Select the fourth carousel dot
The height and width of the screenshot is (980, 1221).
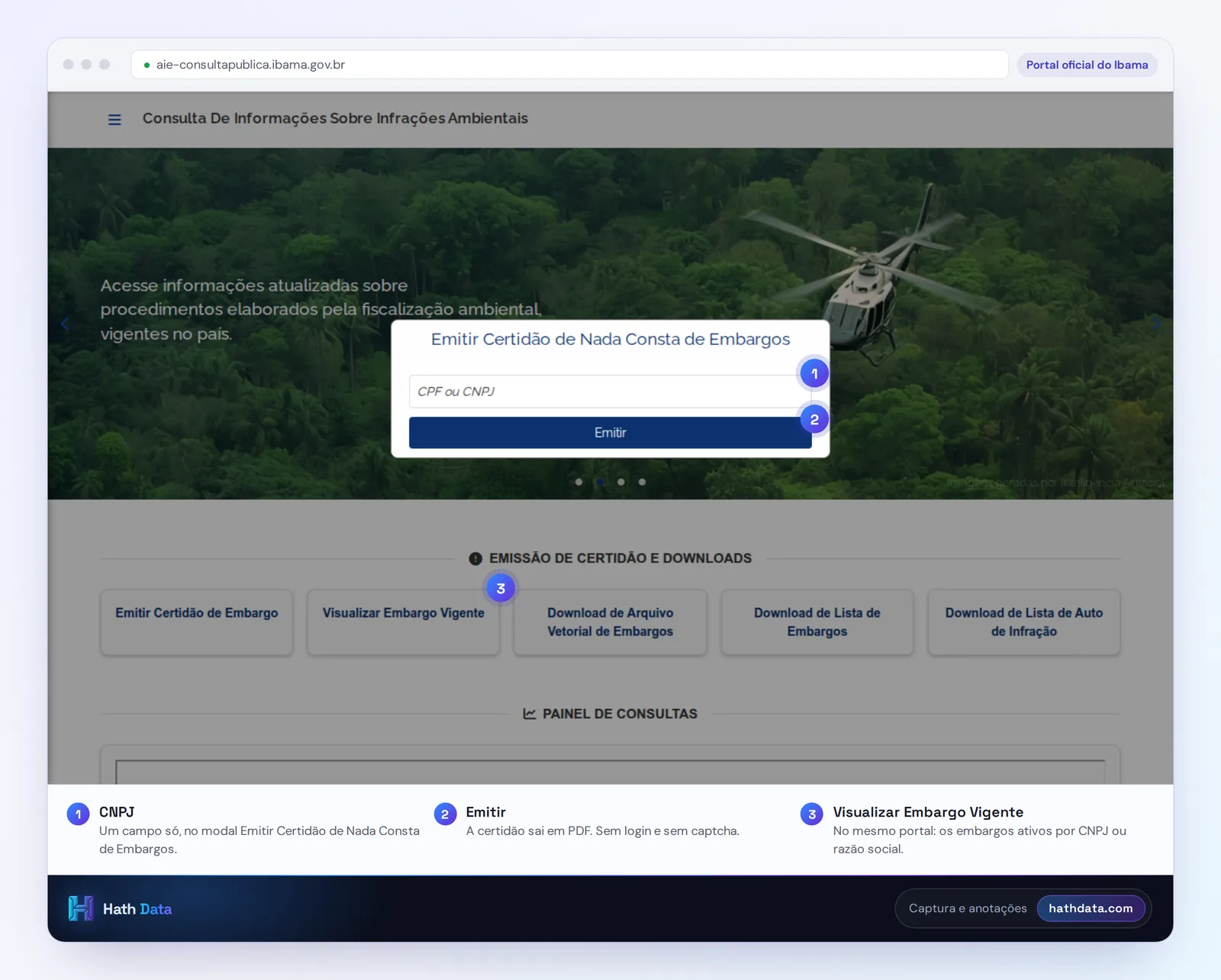tap(643, 482)
